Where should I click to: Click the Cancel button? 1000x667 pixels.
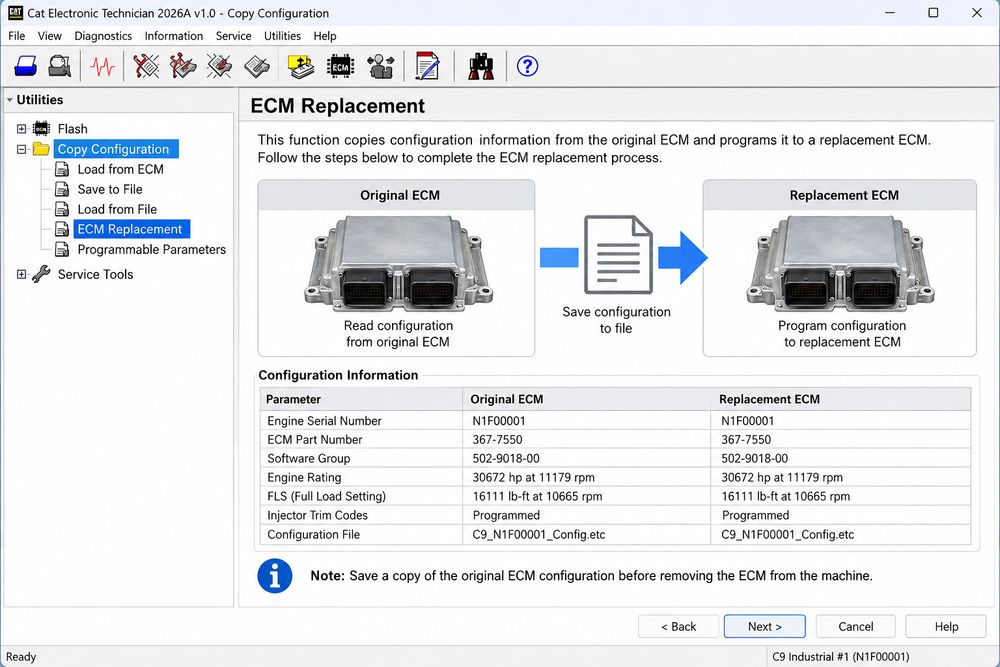point(855,626)
